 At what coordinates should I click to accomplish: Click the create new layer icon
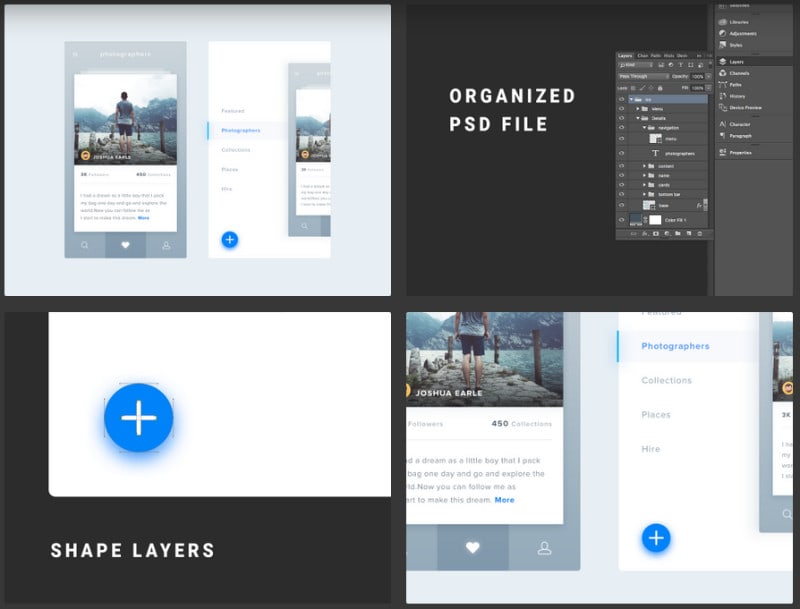tap(689, 233)
